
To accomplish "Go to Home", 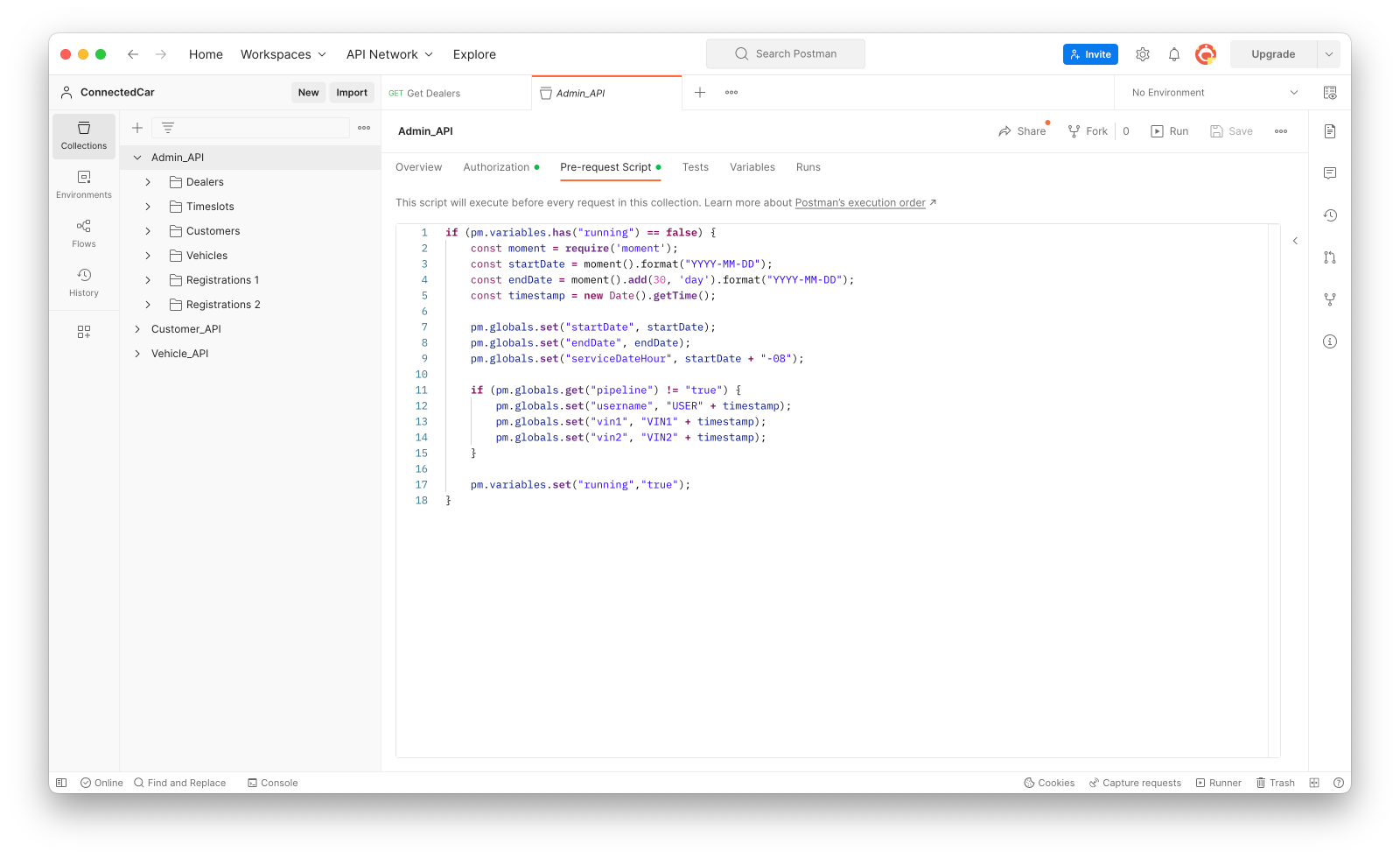I will click(206, 54).
